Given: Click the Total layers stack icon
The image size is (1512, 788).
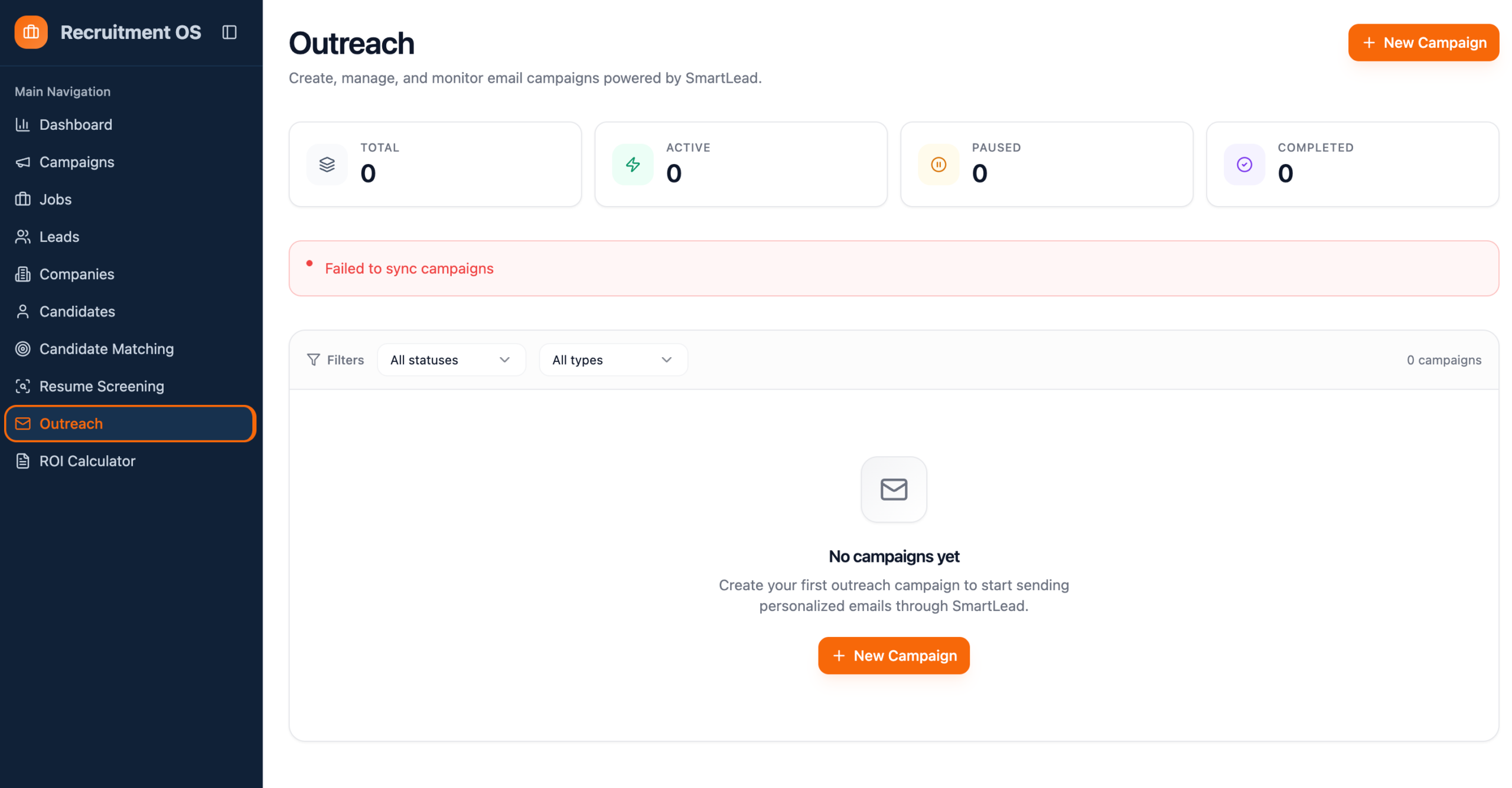Looking at the screenshot, I should (327, 165).
